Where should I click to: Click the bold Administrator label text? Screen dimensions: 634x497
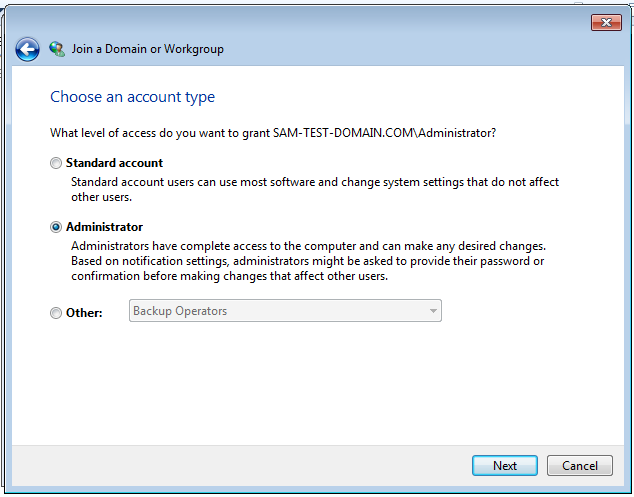point(104,227)
